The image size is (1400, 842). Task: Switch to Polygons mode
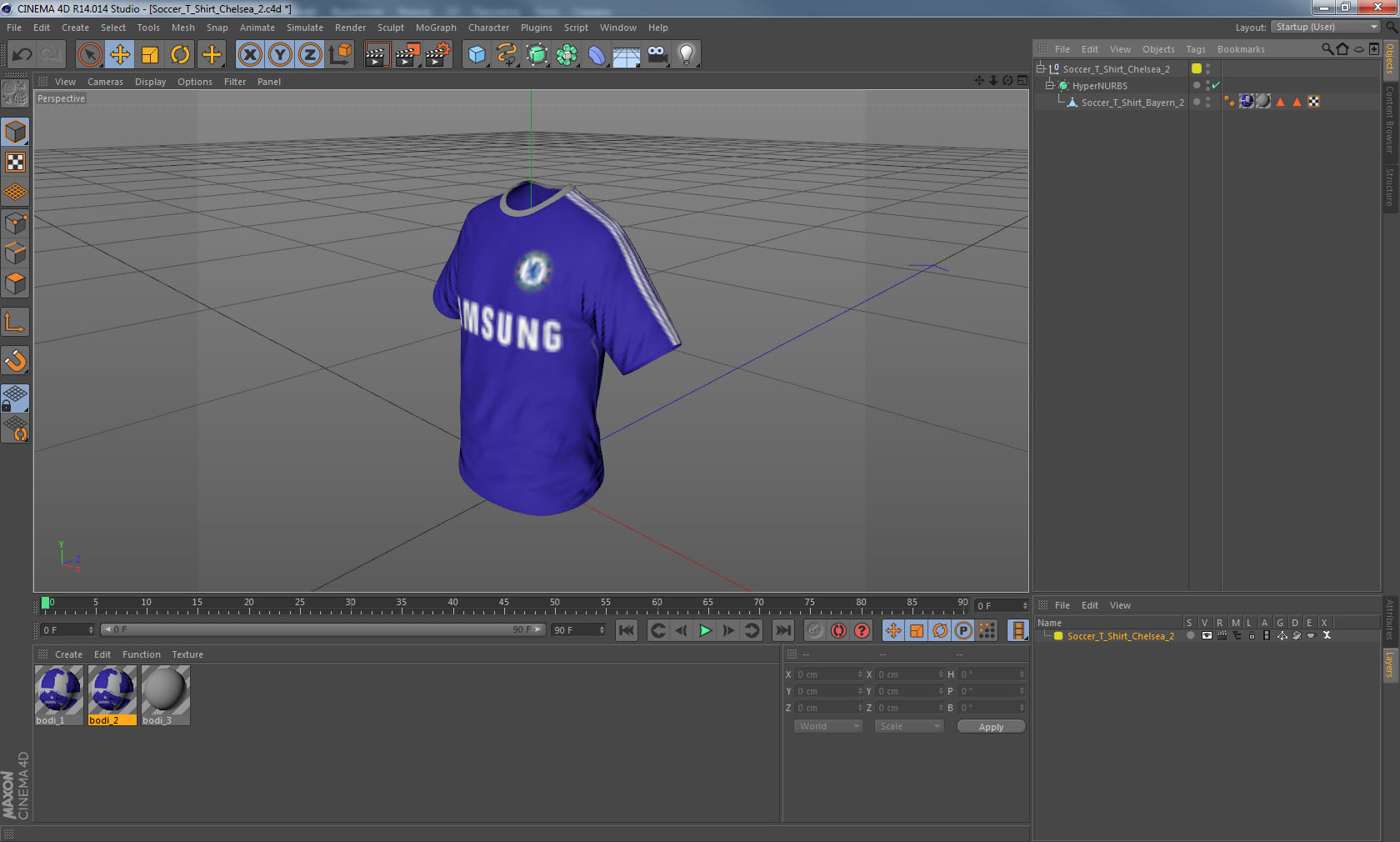(15, 283)
